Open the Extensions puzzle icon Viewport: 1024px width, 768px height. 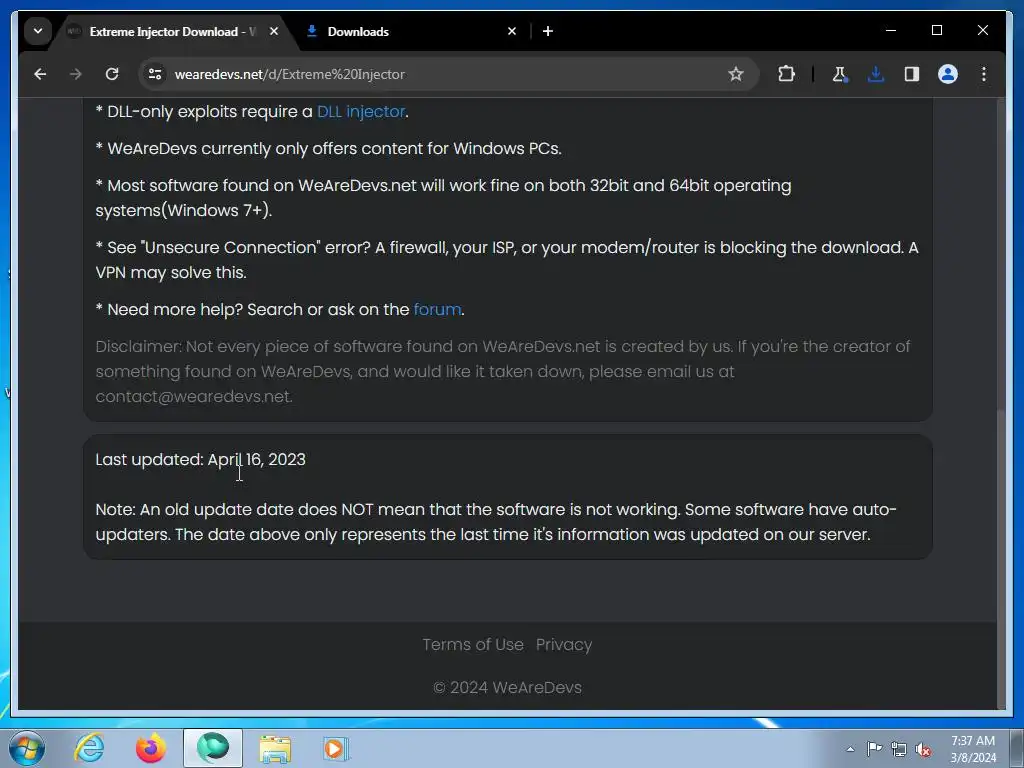[786, 74]
